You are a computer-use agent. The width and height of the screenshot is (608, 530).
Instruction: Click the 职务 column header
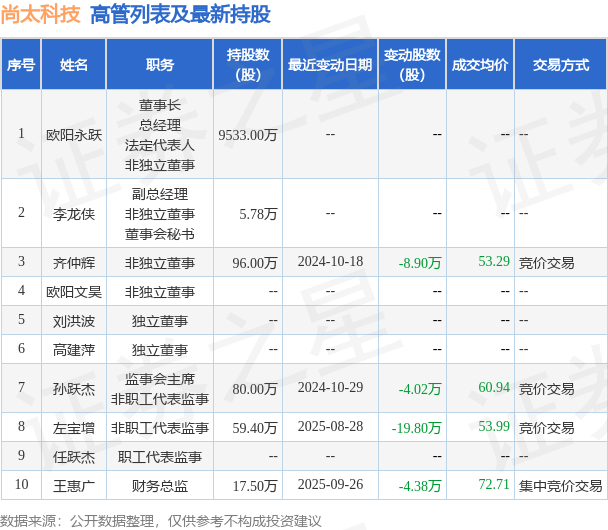[x=160, y=64]
